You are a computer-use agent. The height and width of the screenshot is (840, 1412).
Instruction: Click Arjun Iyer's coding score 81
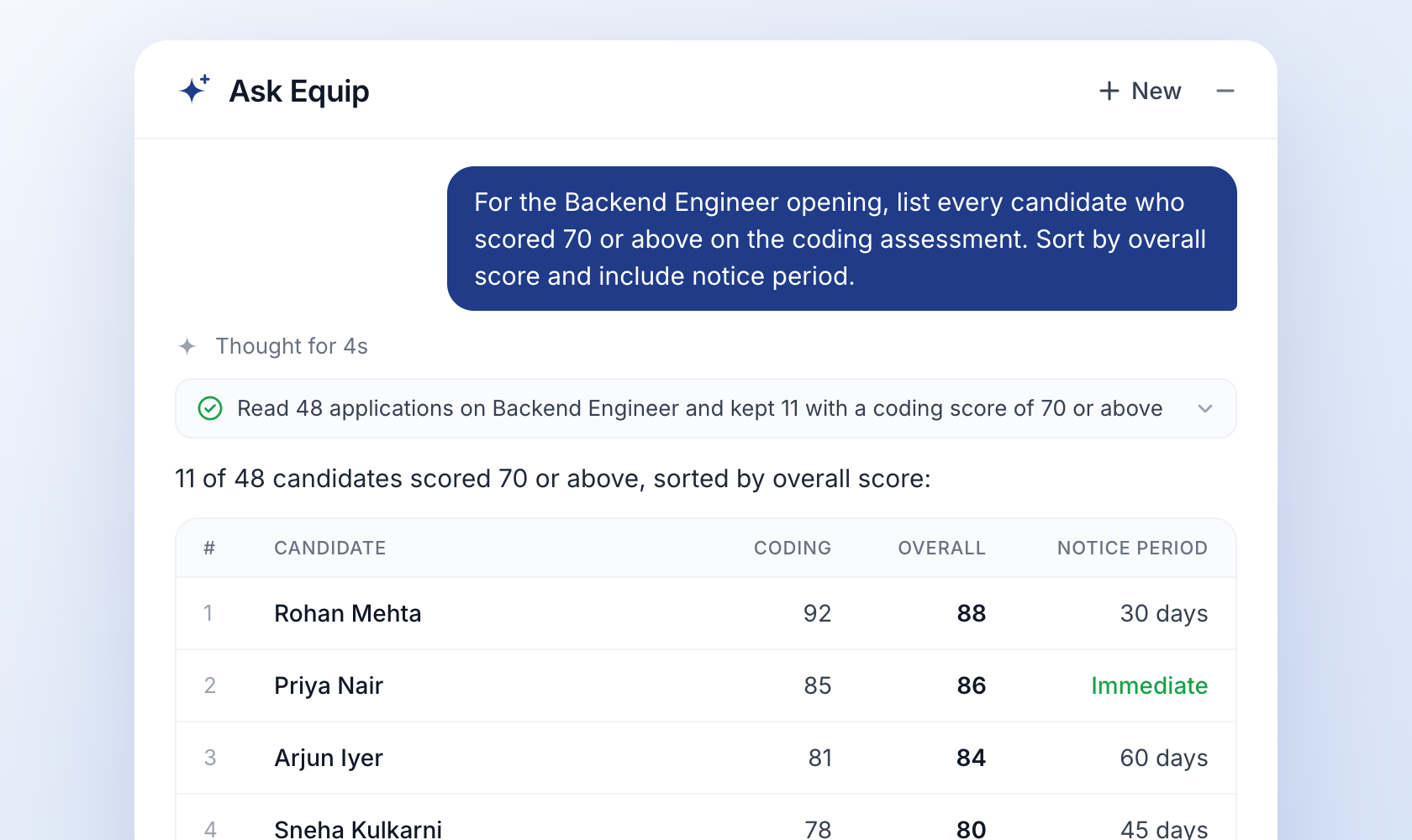click(819, 758)
